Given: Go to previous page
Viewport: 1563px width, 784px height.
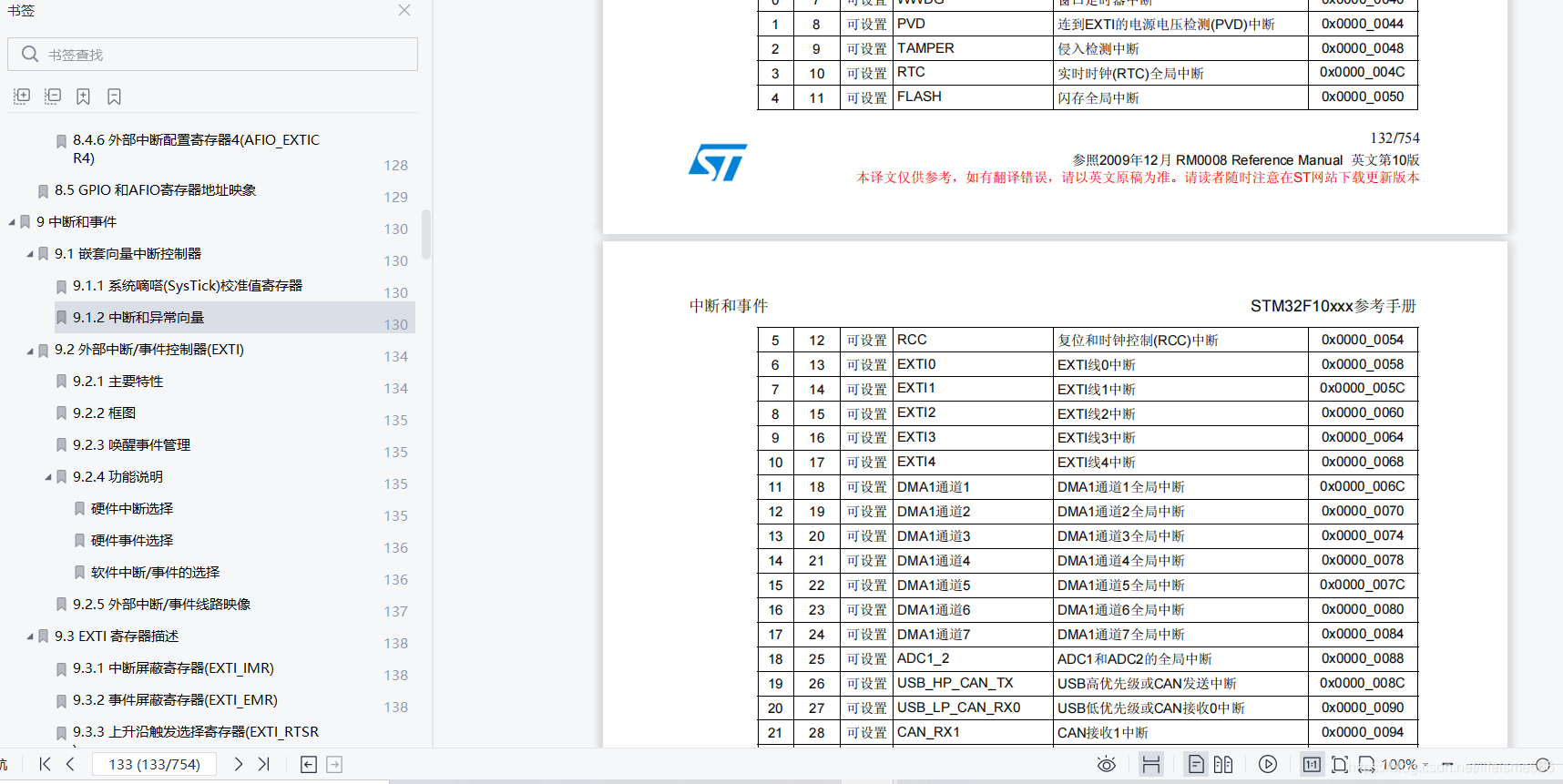Looking at the screenshot, I should point(70,764).
